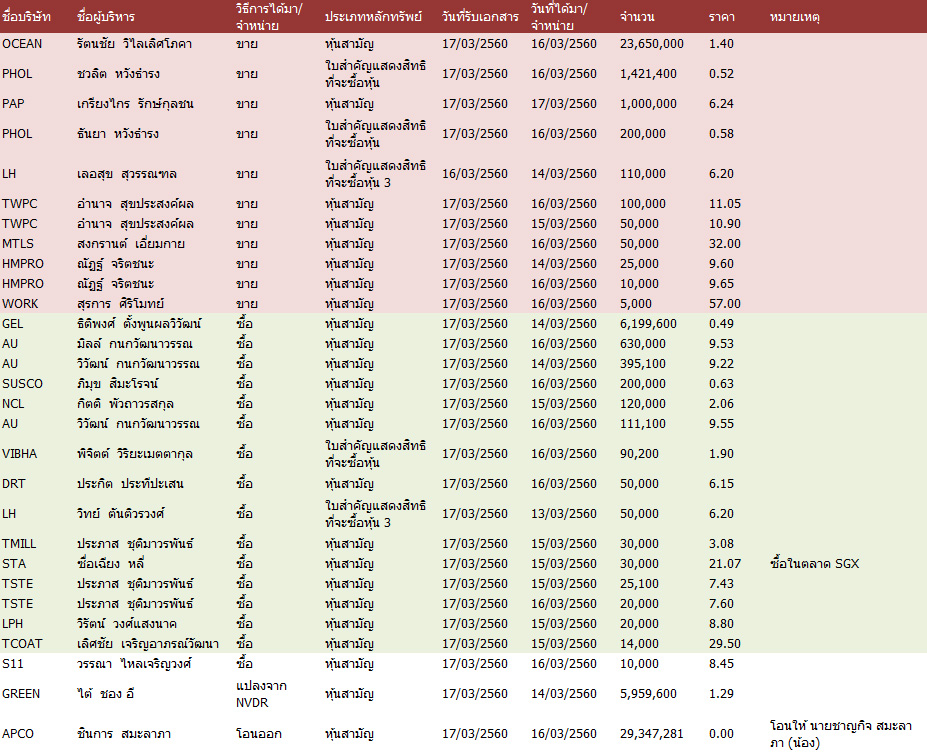Click the จำนวน column header
This screenshot has width=927, height=754.
[x=637, y=17]
